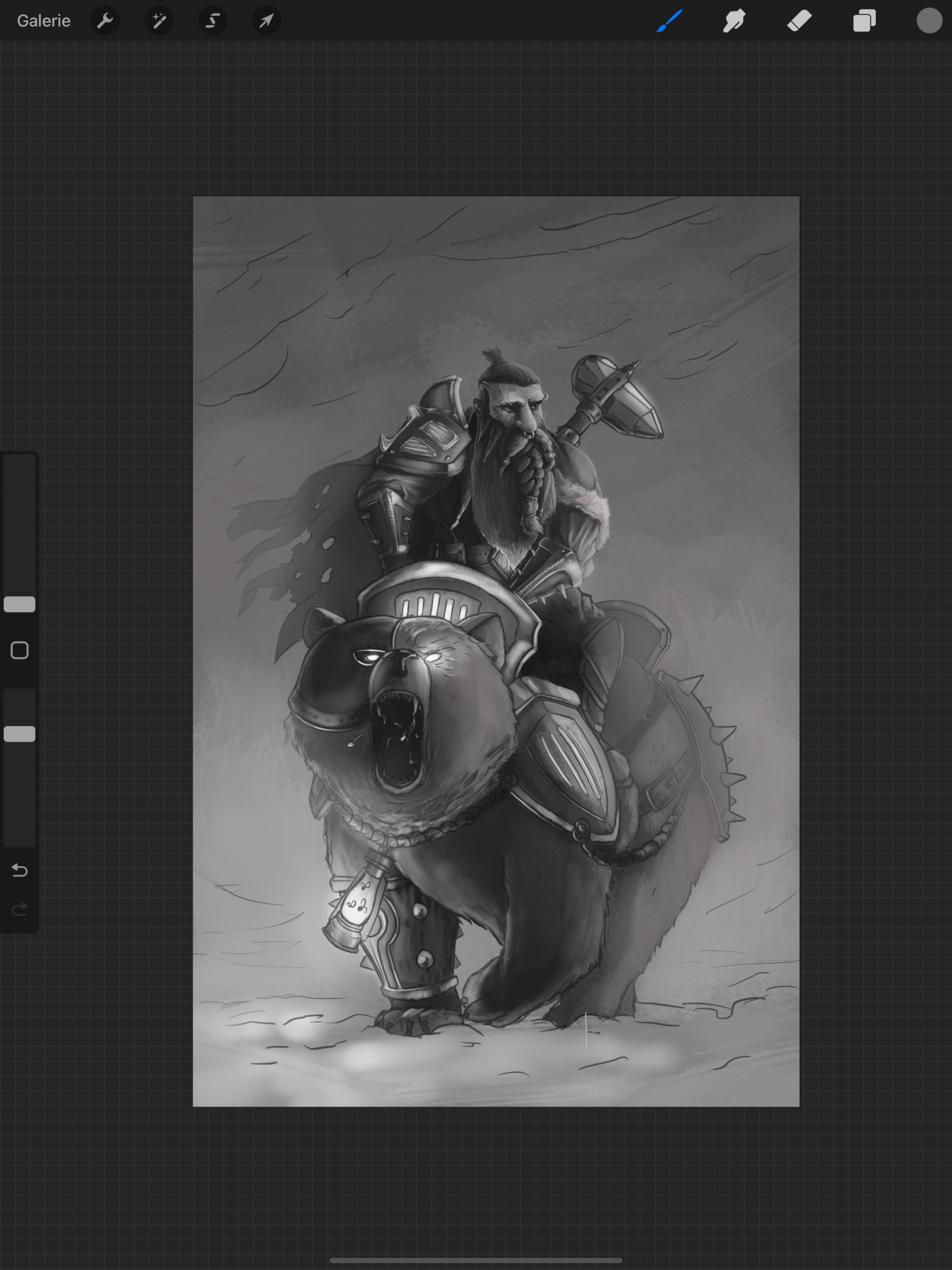Open the gray color swatch picker
952x1270 pixels.
(x=929, y=21)
